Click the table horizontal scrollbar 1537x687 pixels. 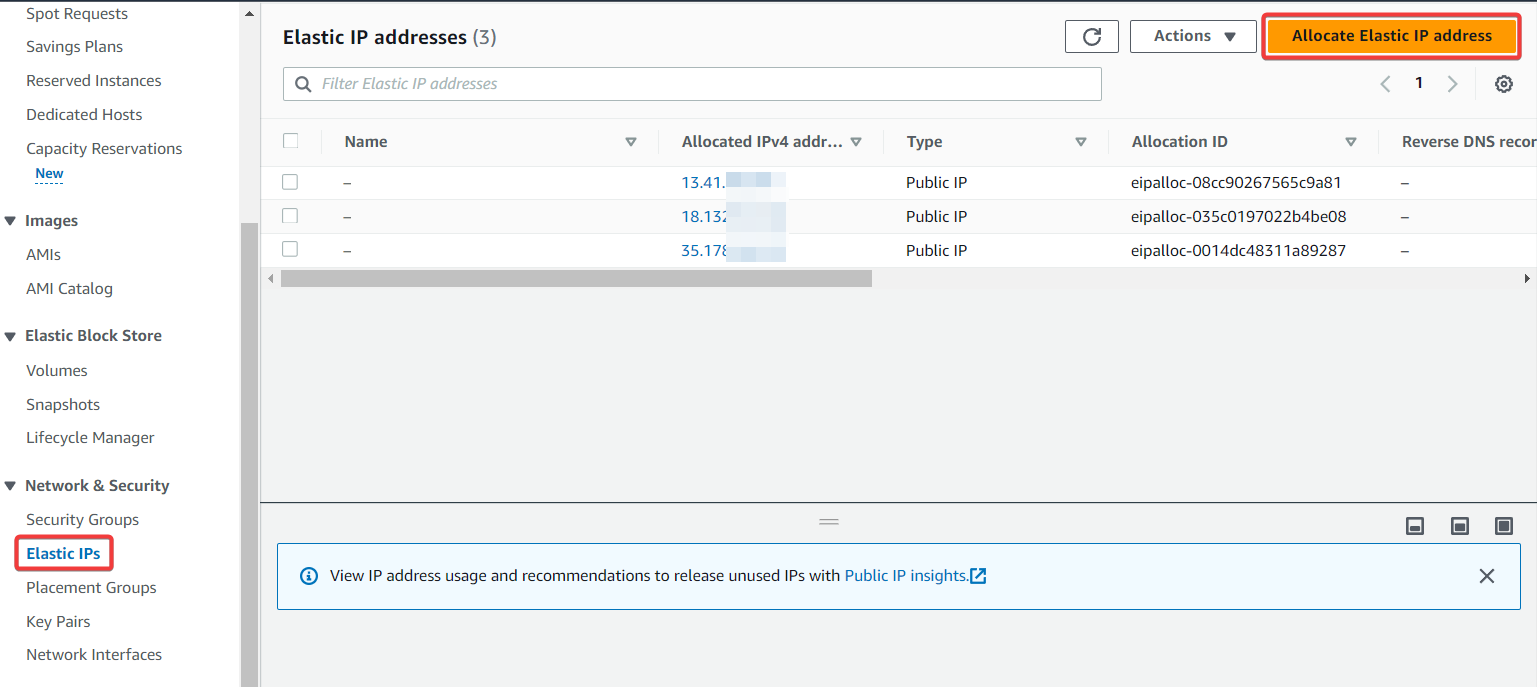click(x=576, y=278)
